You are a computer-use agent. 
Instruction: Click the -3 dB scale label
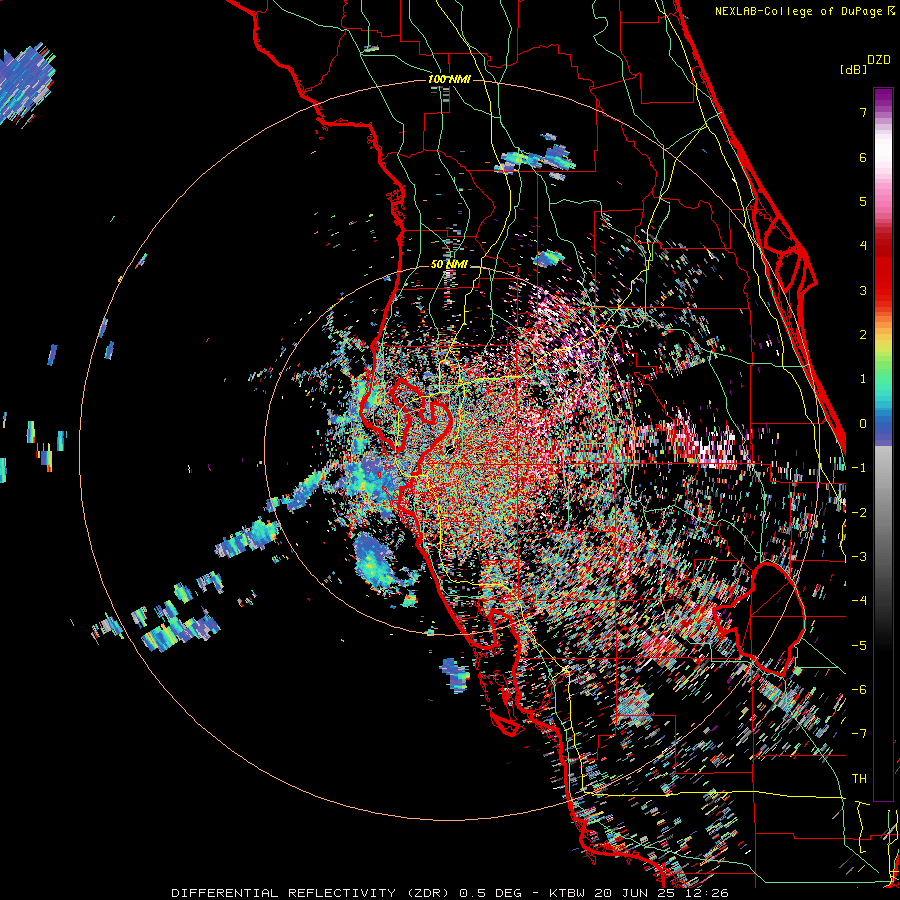(859, 557)
